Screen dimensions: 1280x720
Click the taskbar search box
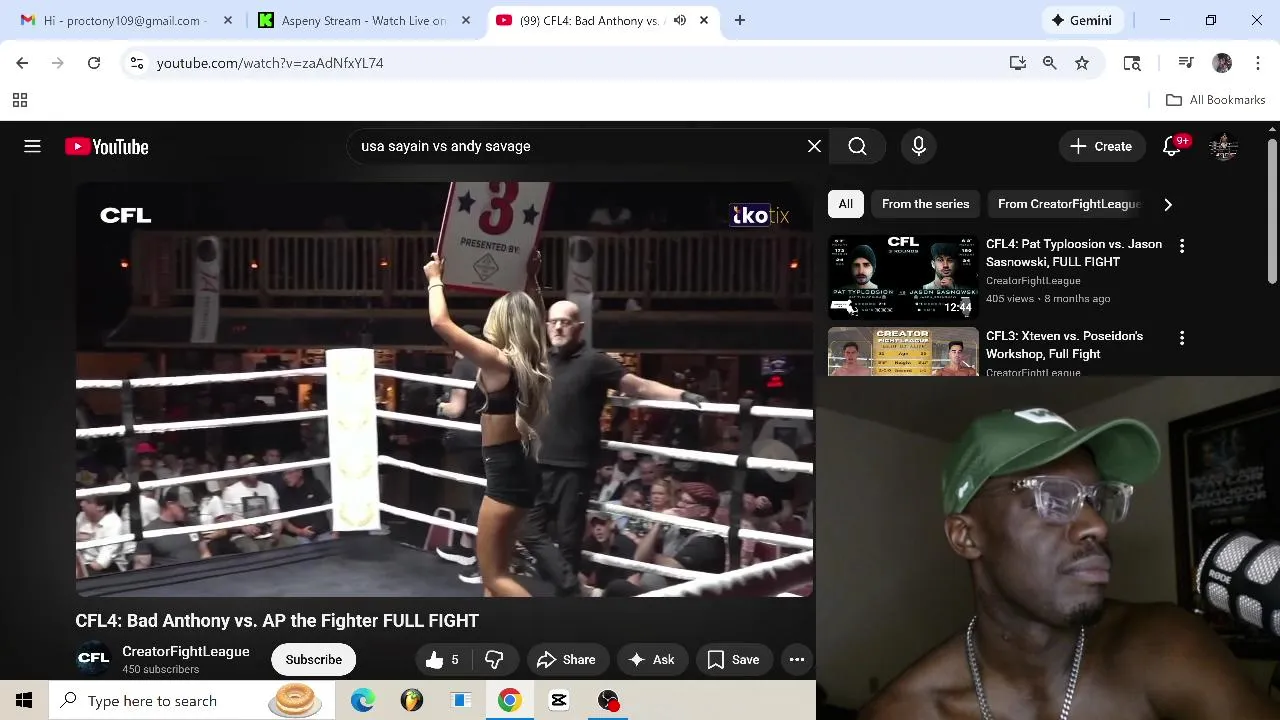[190, 700]
